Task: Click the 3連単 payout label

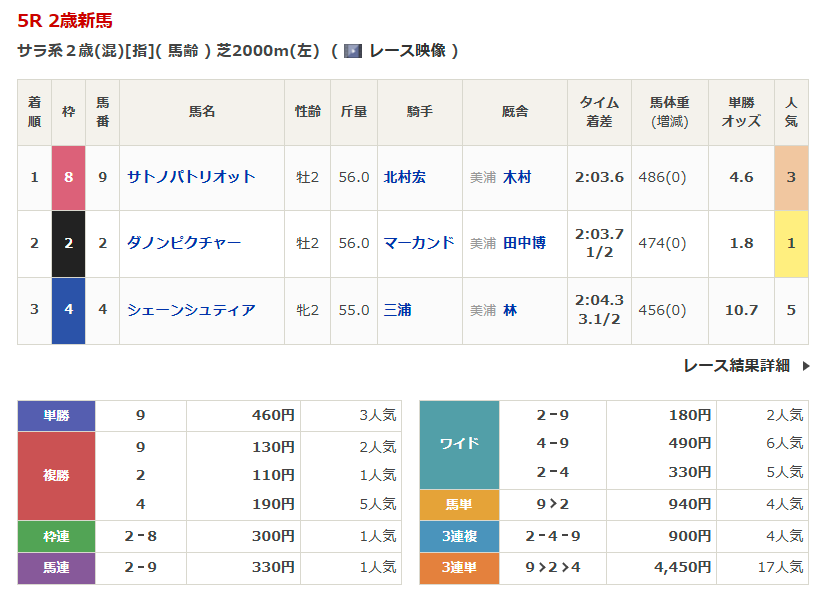Action: [x=458, y=568]
